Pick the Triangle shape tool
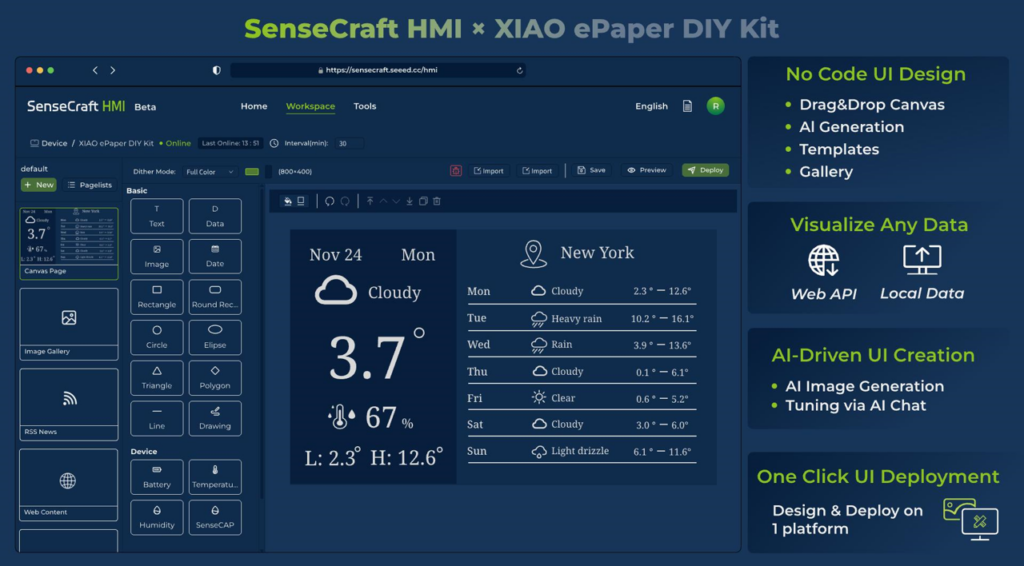1024x566 pixels. 157,377
